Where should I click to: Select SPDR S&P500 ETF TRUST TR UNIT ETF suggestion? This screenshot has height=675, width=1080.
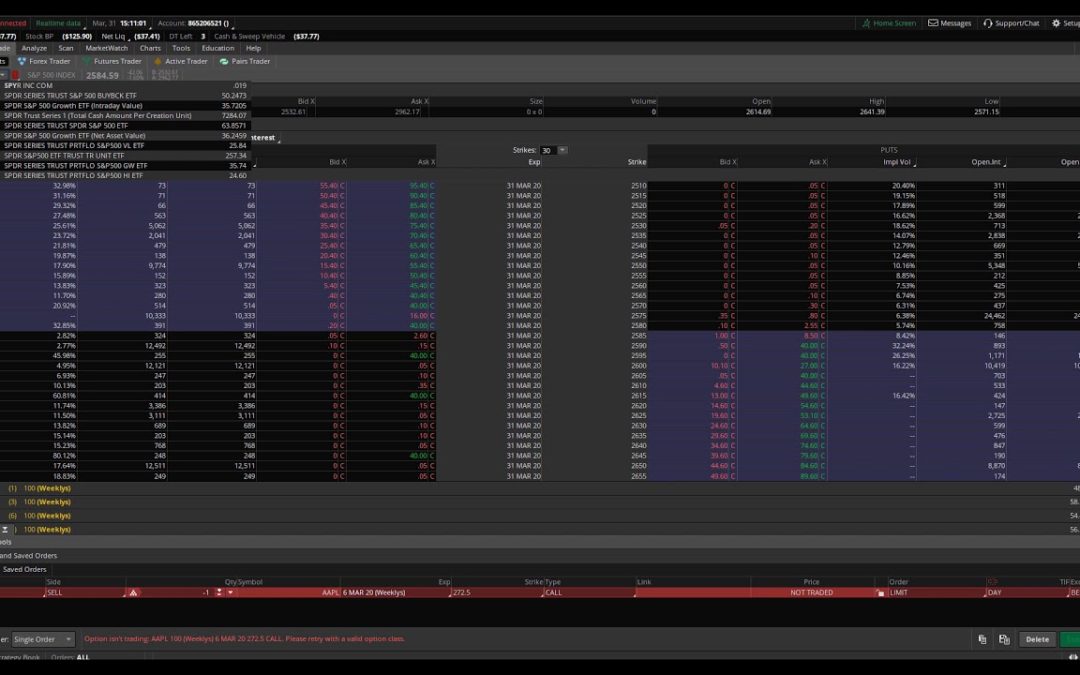click(x=125, y=156)
